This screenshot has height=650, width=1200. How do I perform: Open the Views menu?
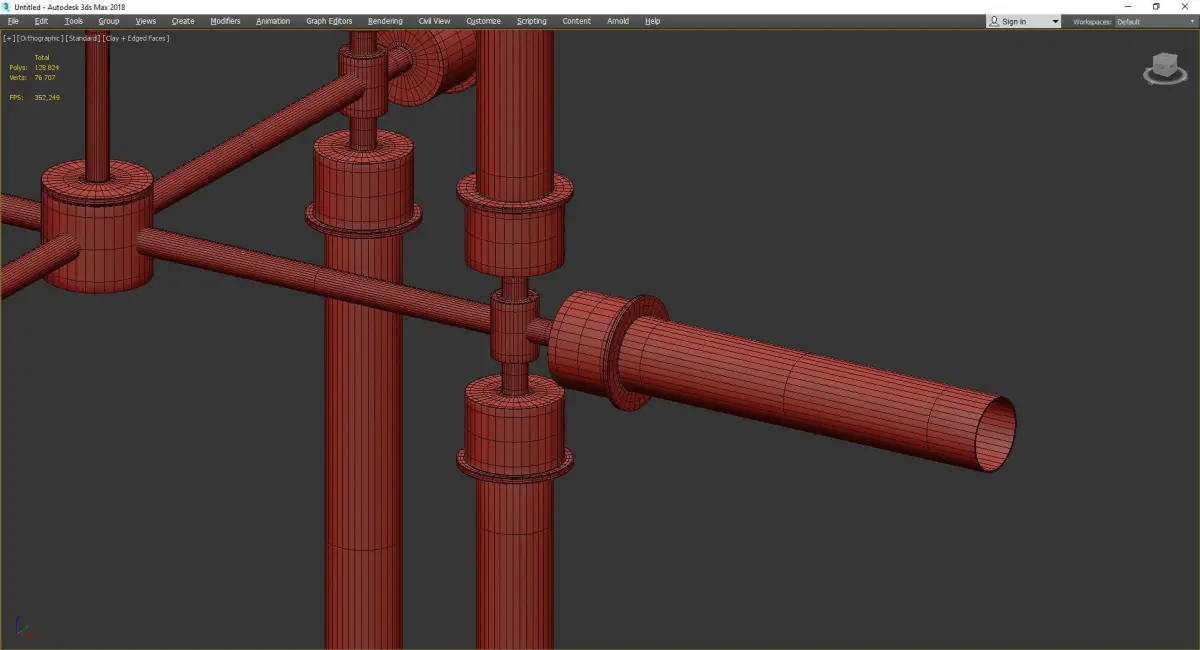pyautogui.click(x=145, y=21)
